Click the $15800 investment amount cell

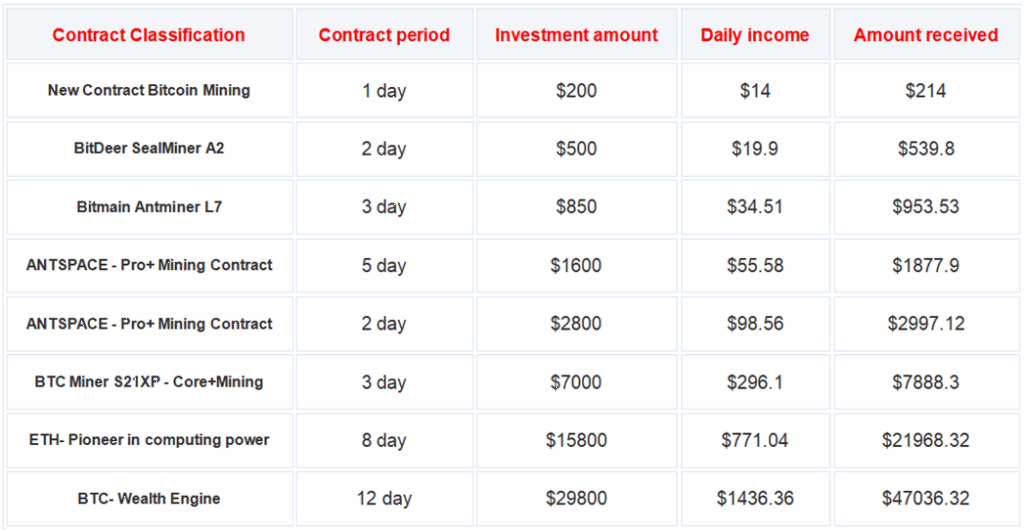(576, 440)
